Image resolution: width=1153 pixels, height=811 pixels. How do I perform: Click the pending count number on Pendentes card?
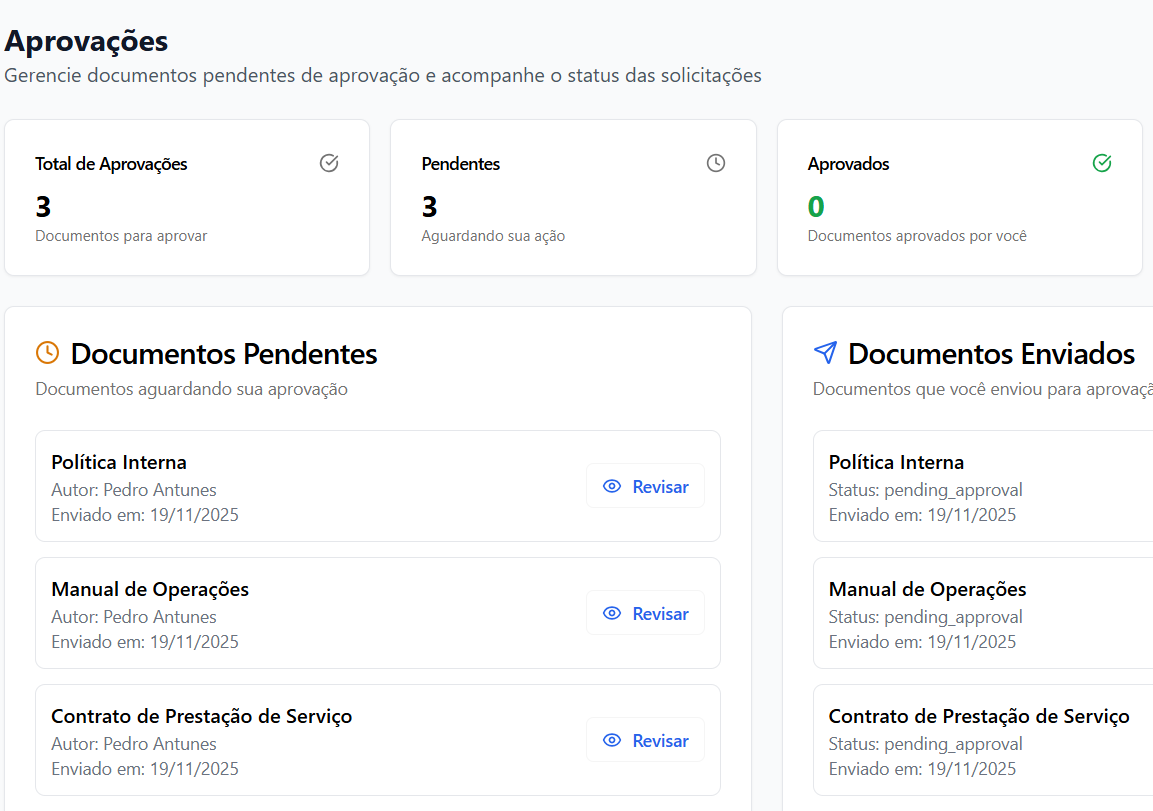(429, 206)
